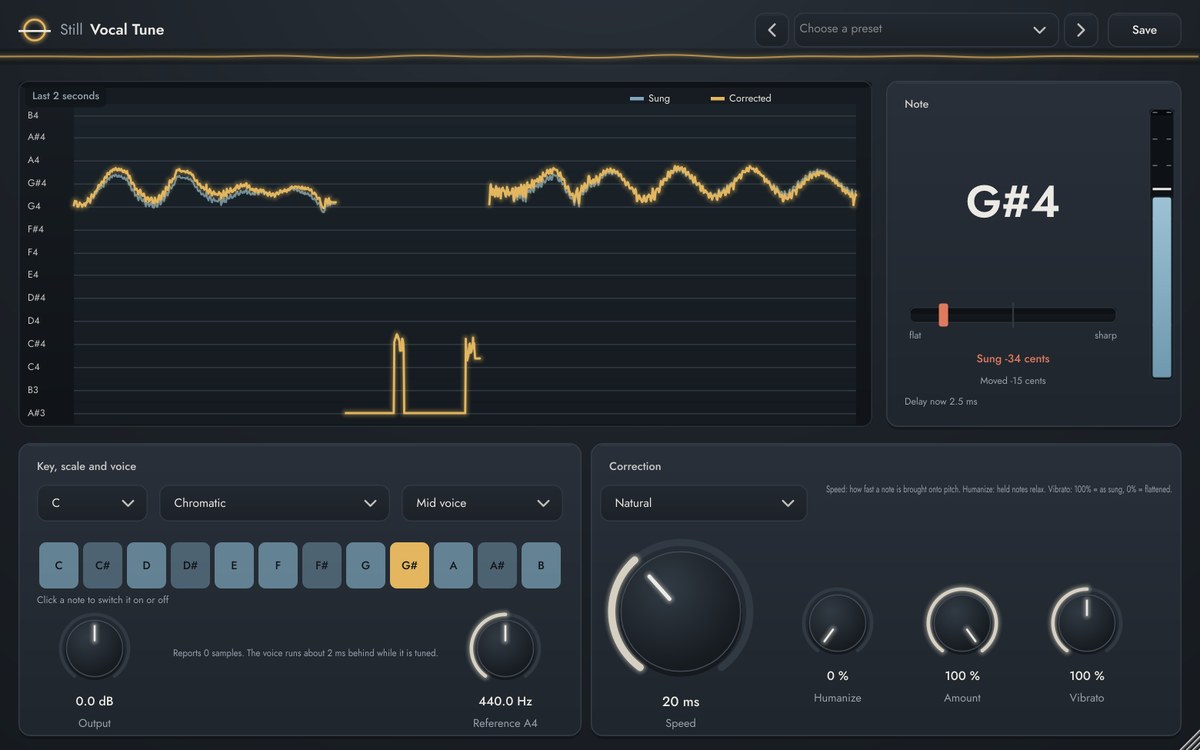Click the sharp label under pitch meter
The image size is (1200, 750).
pyautogui.click(x=1105, y=336)
